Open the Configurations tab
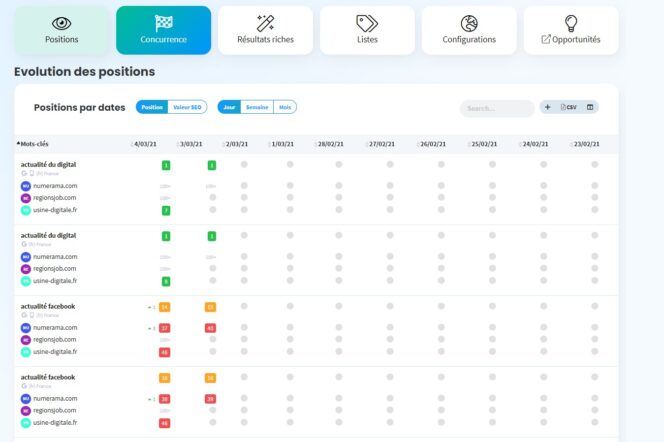The height and width of the screenshot is (442, 664). point(469,30)
